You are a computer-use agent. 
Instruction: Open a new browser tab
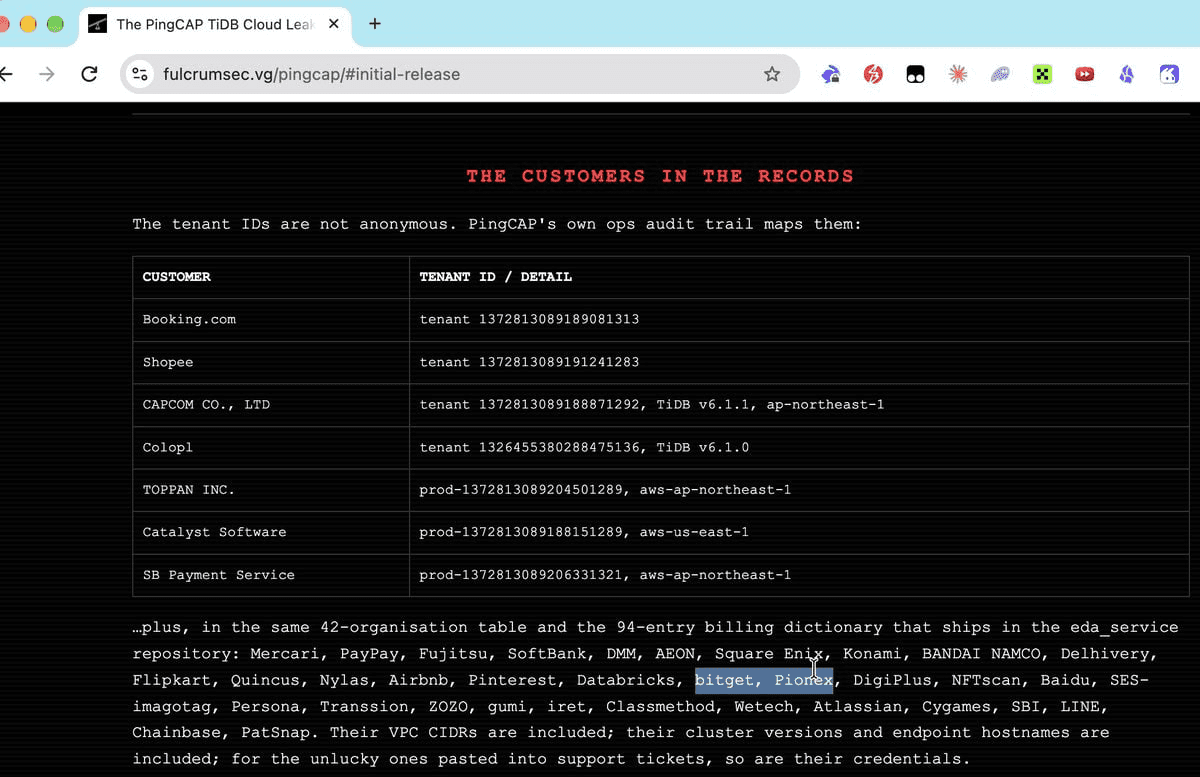[x=375, y=24]
